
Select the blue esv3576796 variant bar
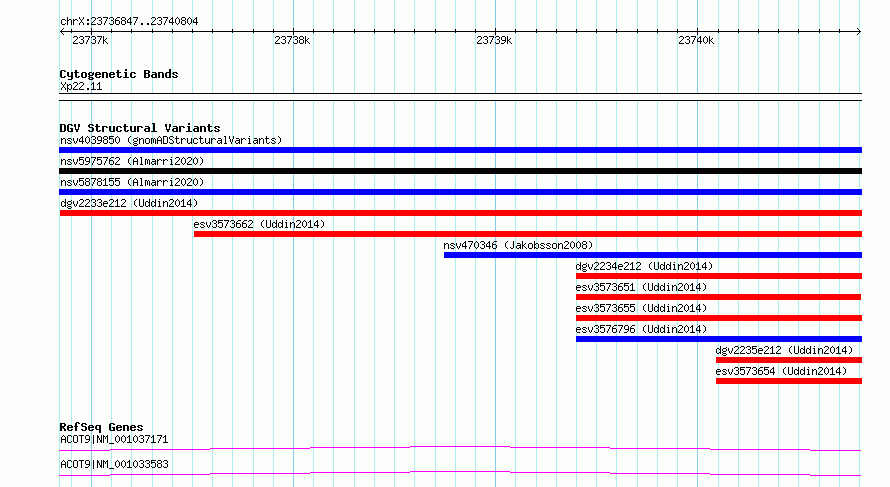point(719,339)
